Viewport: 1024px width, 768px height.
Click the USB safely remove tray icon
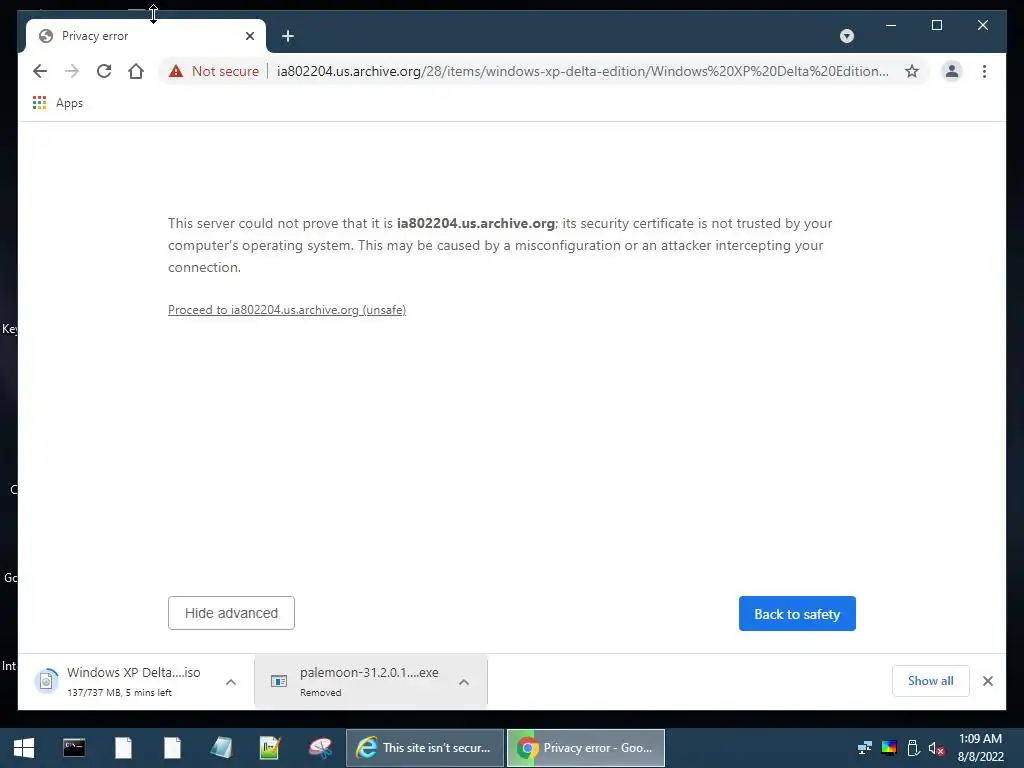pos(913,748)
